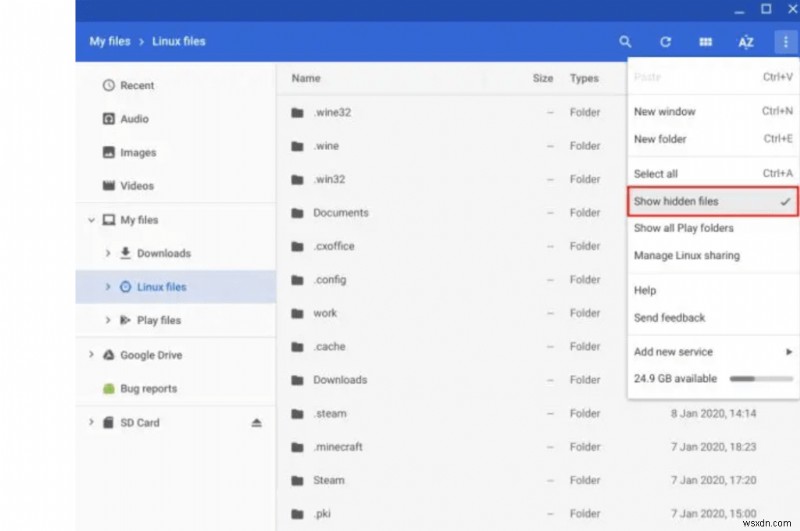This screenshot has width=800, height=531.
Task: Click the three-dot more menu icon
Action: (x=786, y=42)
